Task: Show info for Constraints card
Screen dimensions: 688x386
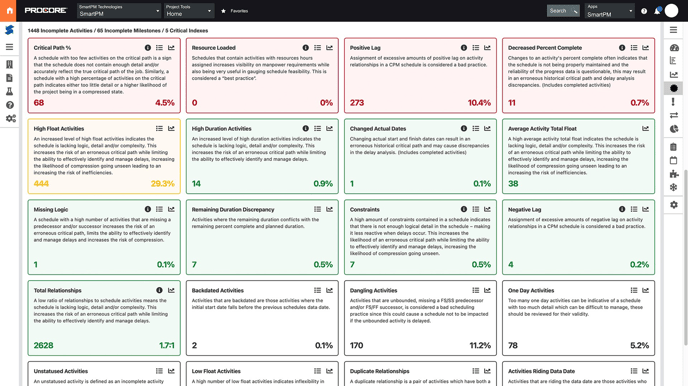Action: [x=464, y=209]
